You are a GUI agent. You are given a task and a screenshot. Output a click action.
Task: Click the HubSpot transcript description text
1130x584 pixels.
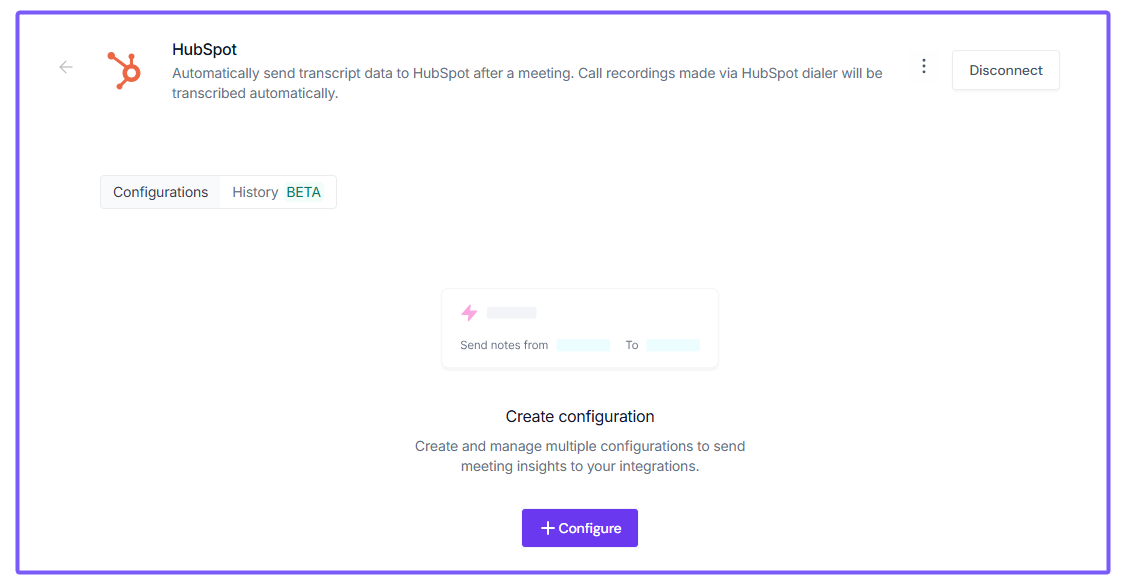[x=527, y=83]
